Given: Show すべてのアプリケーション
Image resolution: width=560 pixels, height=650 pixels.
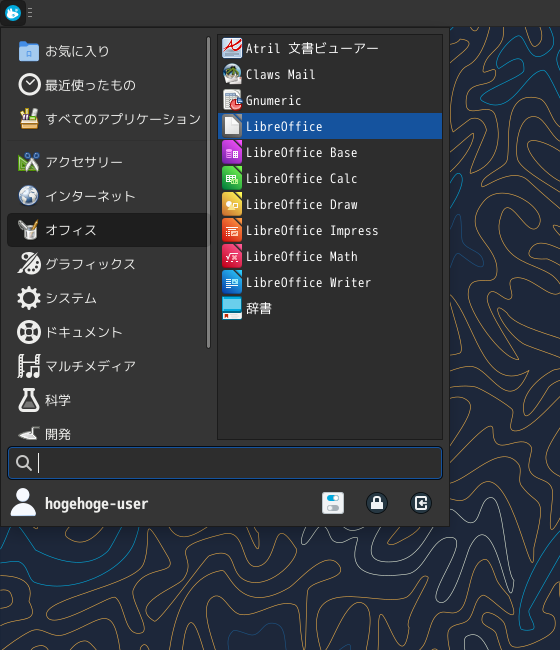Looking at the screenshot, I should point(106,119).
